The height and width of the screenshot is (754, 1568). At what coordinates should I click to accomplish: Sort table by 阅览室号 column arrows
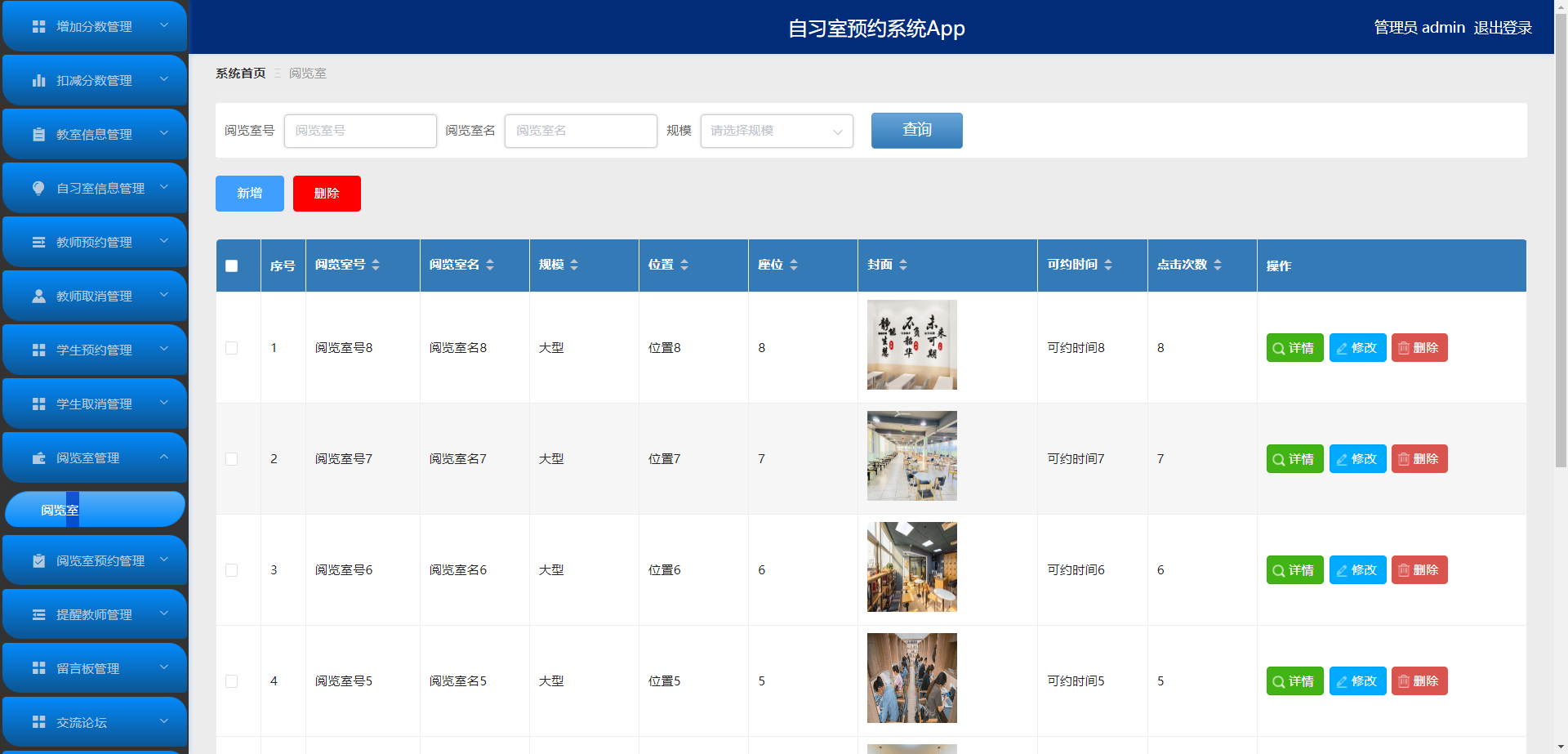(x=376, y=265)
